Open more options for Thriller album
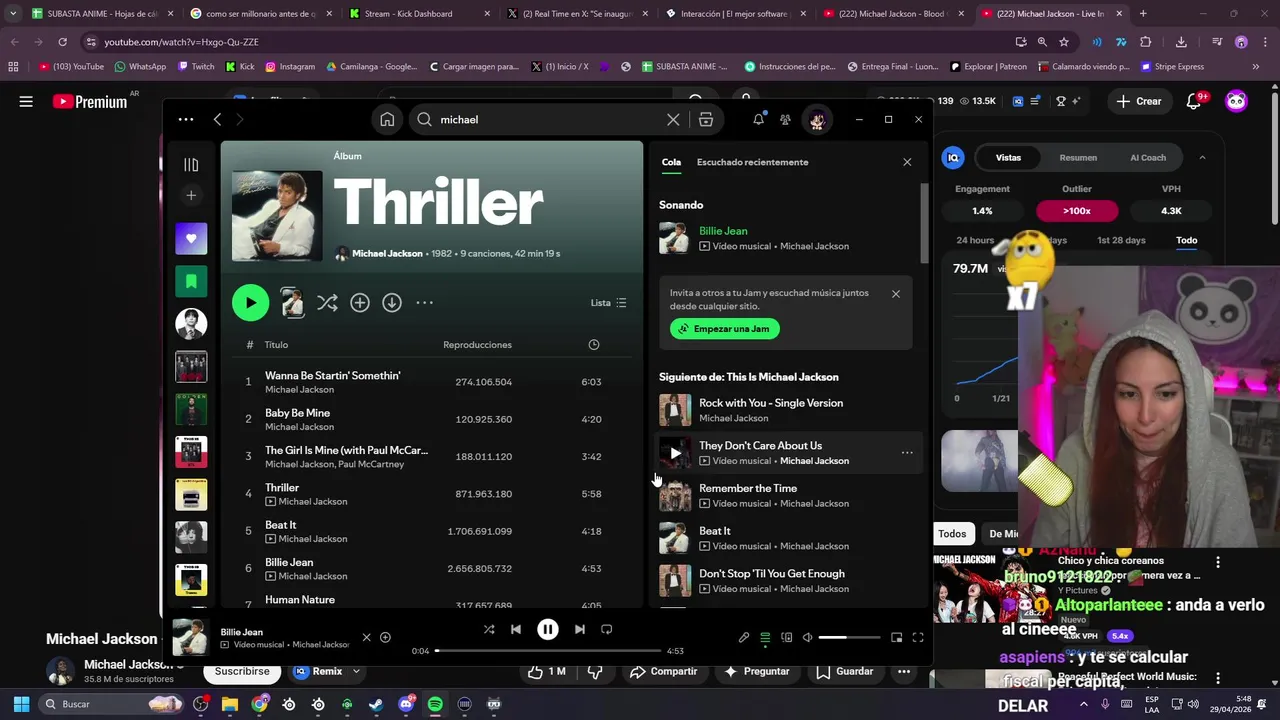This screenshot has height=720, width=1280. [424, 303]
